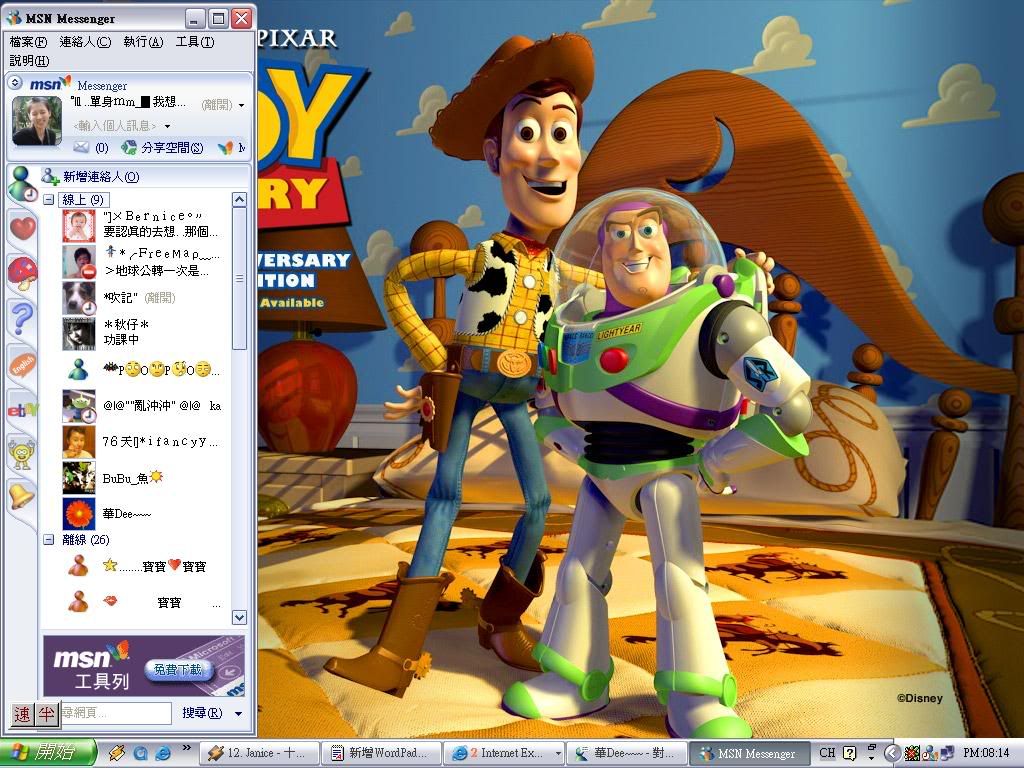
Task: Collapse the 離線 (26) group
Action: (x=48, y=539)
